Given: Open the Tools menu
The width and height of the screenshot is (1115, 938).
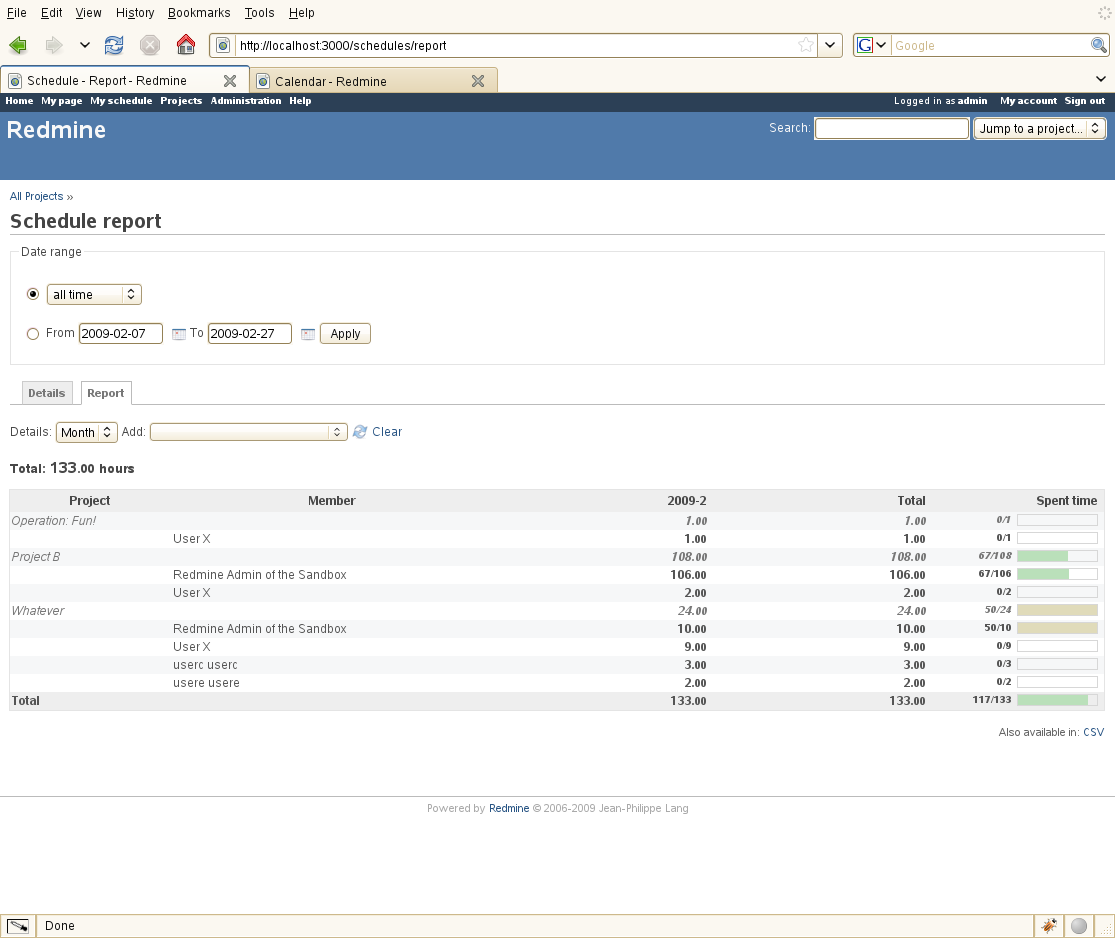Looking at the screenshot, I should 259,13.
